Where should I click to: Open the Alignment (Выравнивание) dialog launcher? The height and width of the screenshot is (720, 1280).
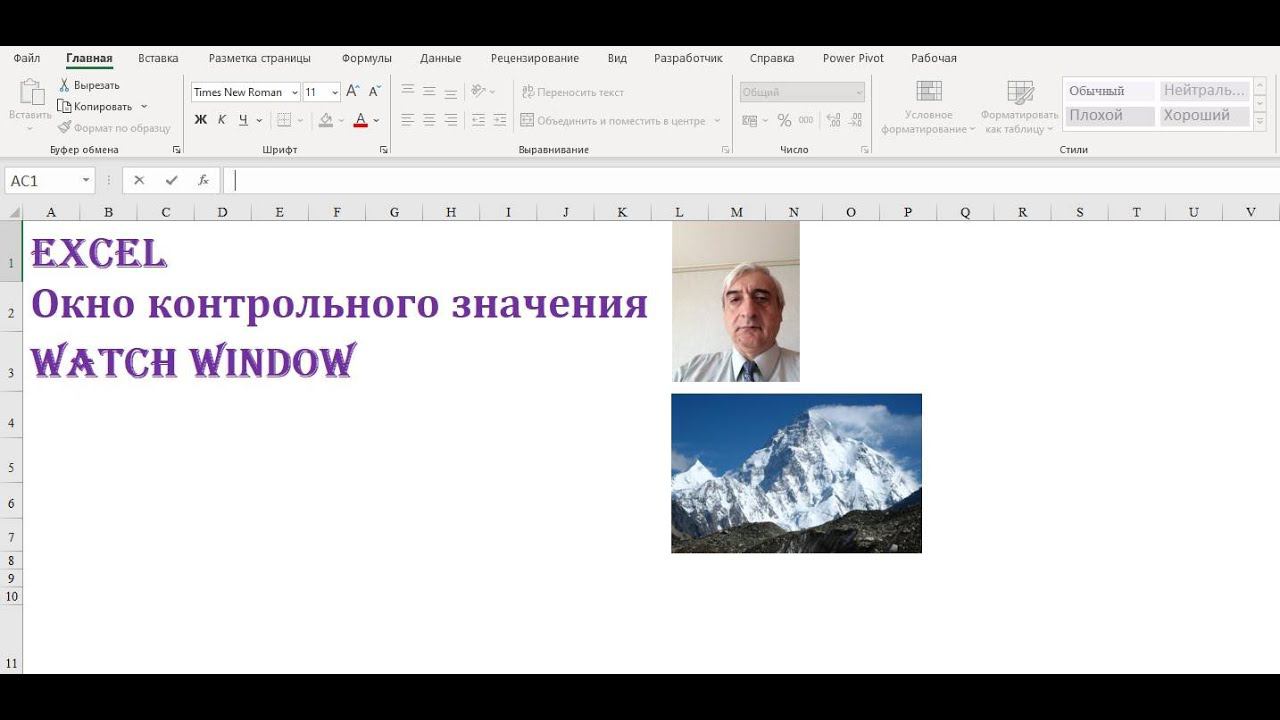[x=726, y=150]
